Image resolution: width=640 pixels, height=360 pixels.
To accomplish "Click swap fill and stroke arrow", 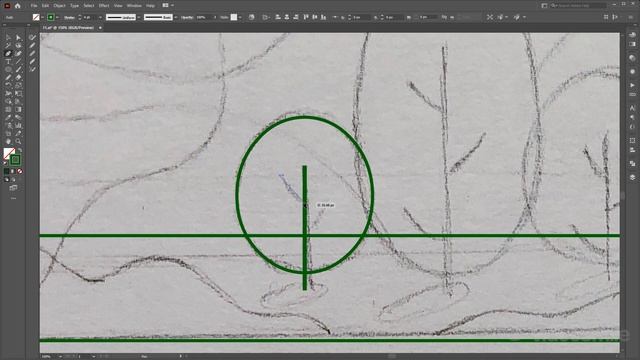I will [19, 151].
